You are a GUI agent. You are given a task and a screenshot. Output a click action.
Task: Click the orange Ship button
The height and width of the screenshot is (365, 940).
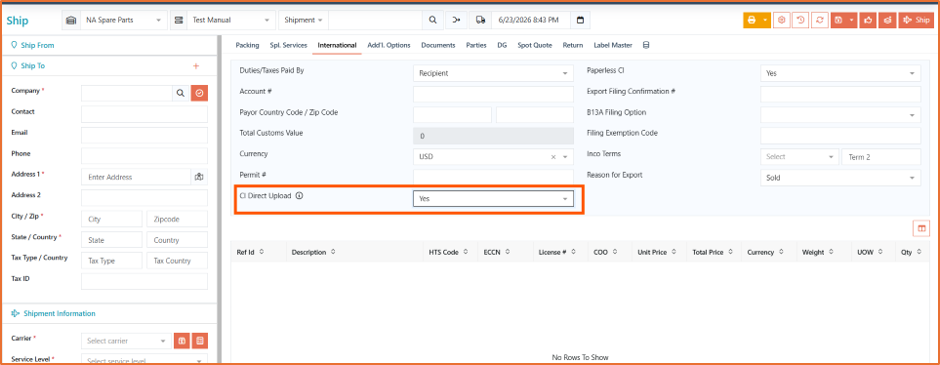point(916,20)
